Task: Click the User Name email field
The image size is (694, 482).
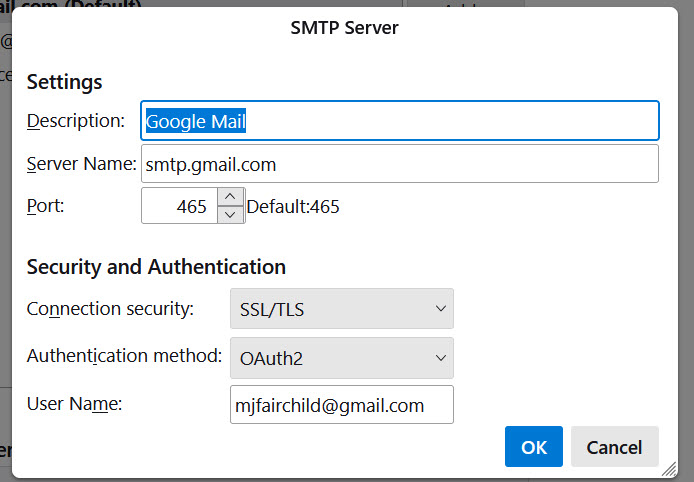Action: pos(341,405)
